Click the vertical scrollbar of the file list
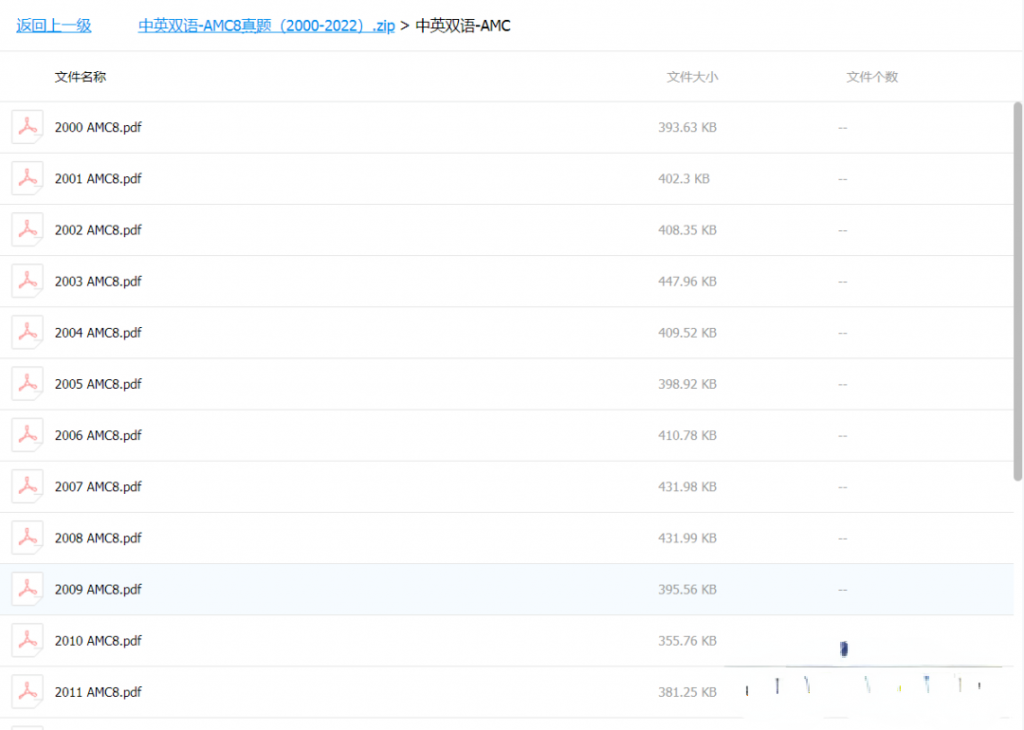Image resolution: width=1024 pixels, height=730 pixels. pos(1017,291)
